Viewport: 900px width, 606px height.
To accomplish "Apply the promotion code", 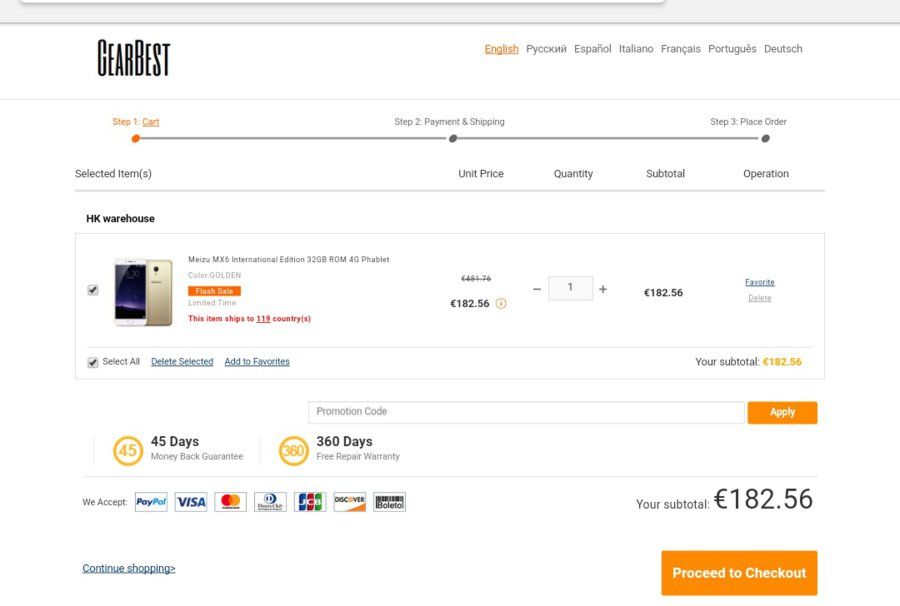I will pos(782,412).
